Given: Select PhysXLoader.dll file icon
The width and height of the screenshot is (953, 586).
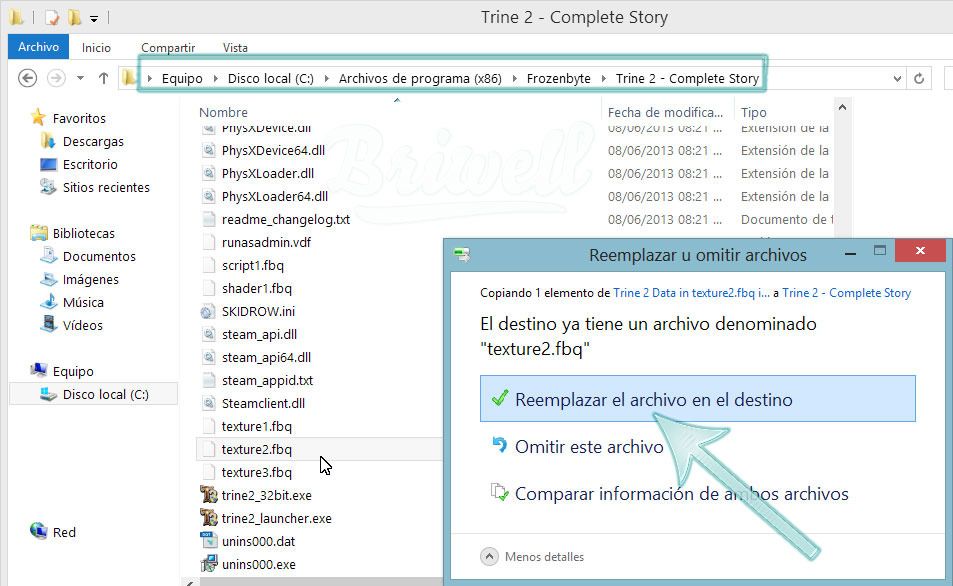Looking at the screenshot, I should point(208,173).
